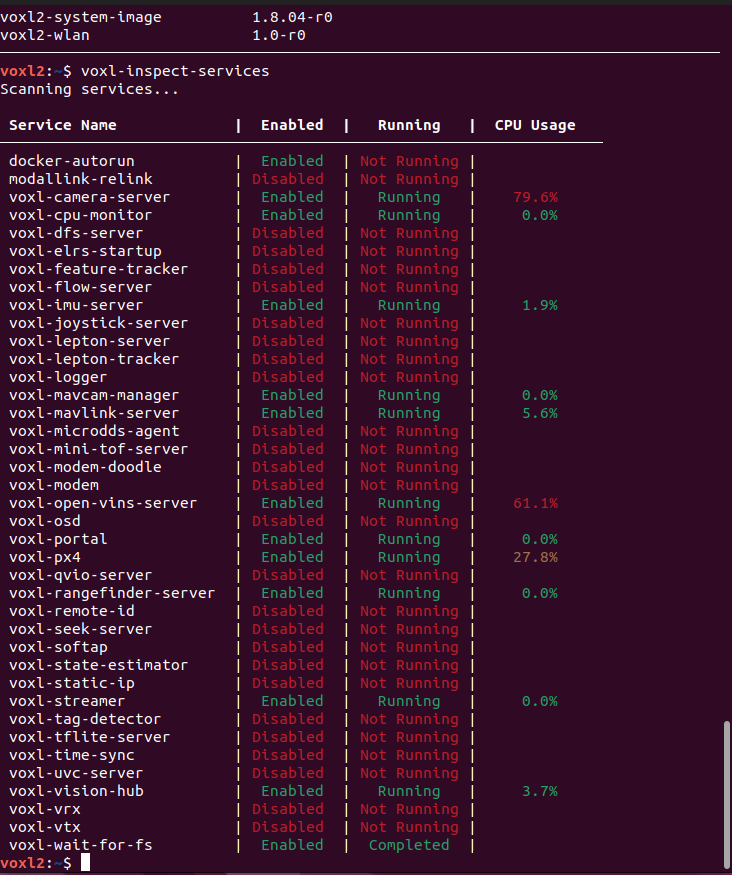
Task: Click the Disabled status of modallink-relink
Action: [288, 179]
